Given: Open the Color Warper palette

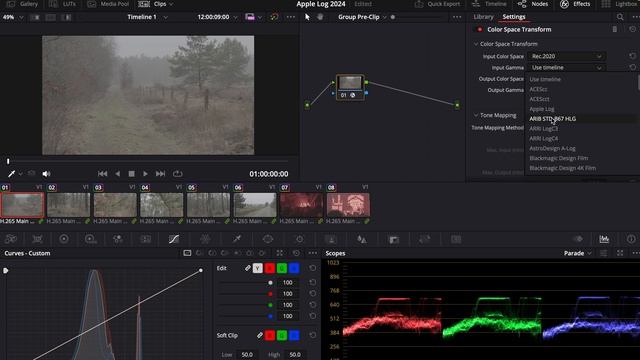Looking at the screenshot, I should (205, 239).
